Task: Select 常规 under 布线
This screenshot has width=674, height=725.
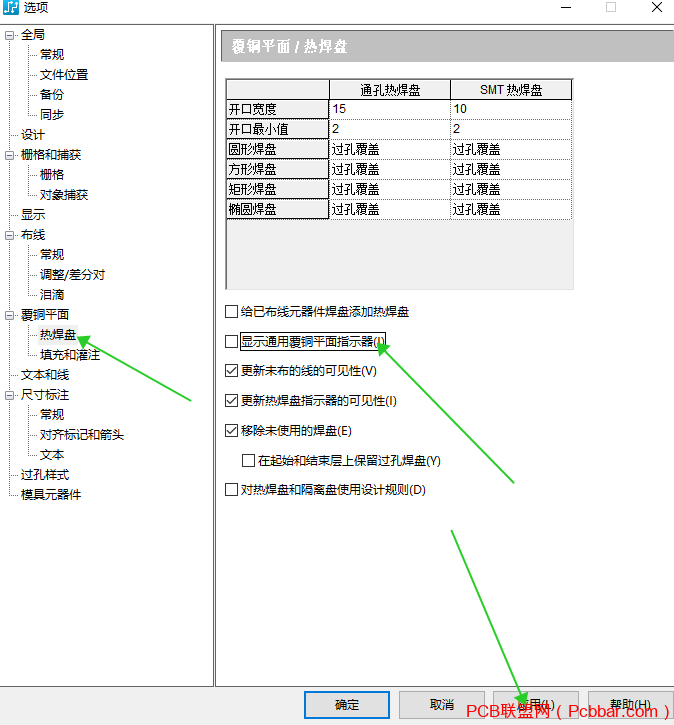Action: pyautogui.click(x=52, y=255)
